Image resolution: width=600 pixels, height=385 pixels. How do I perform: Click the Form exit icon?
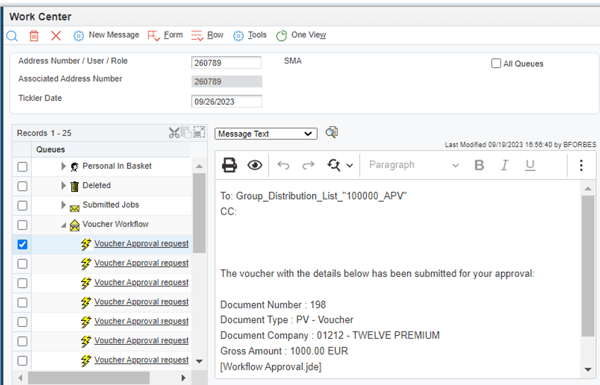[x=153, y=36]
